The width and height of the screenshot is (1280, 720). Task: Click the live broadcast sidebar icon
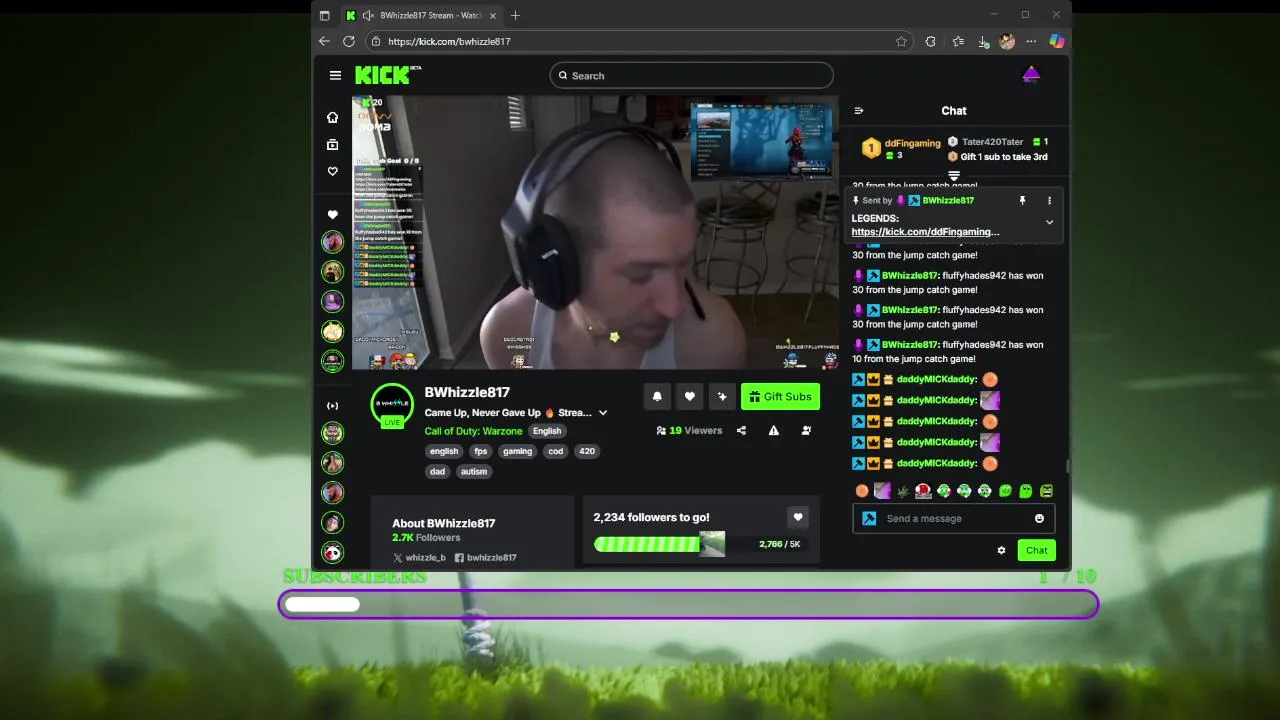pos(333,406)
